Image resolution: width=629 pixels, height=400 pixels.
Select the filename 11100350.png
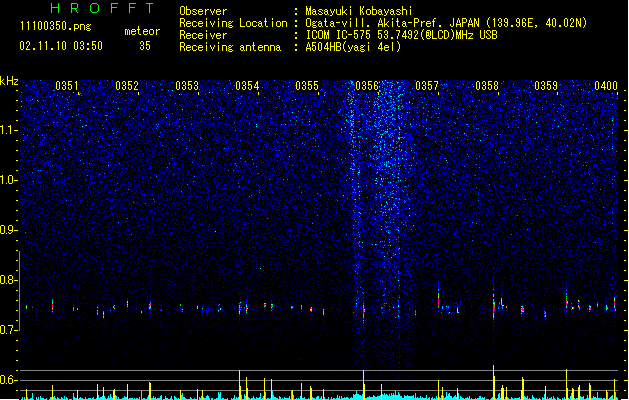coord(56,26)
